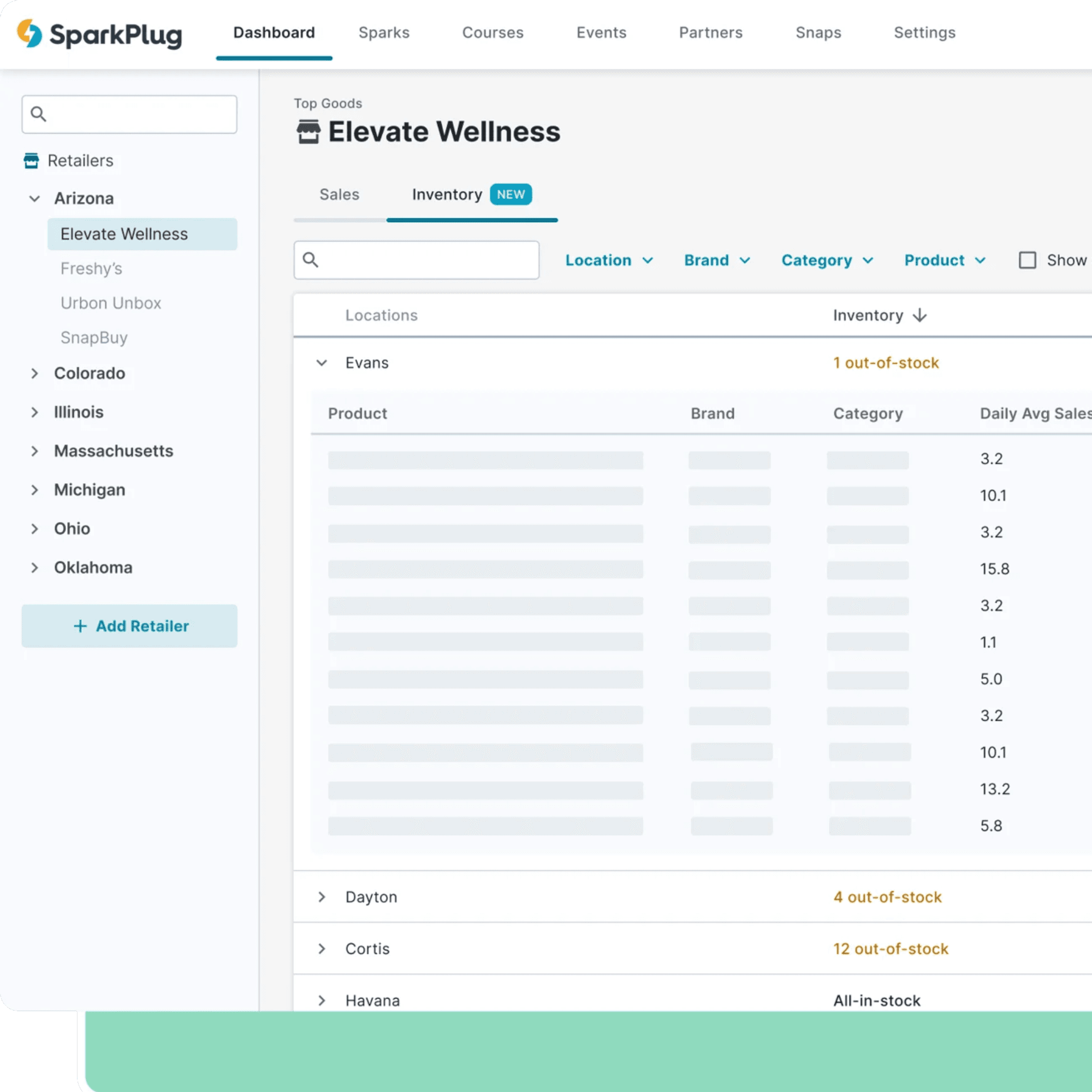Expand the Dayton location row
Viewport: 1092px width, 1092px height.
[x=322, y=897]
